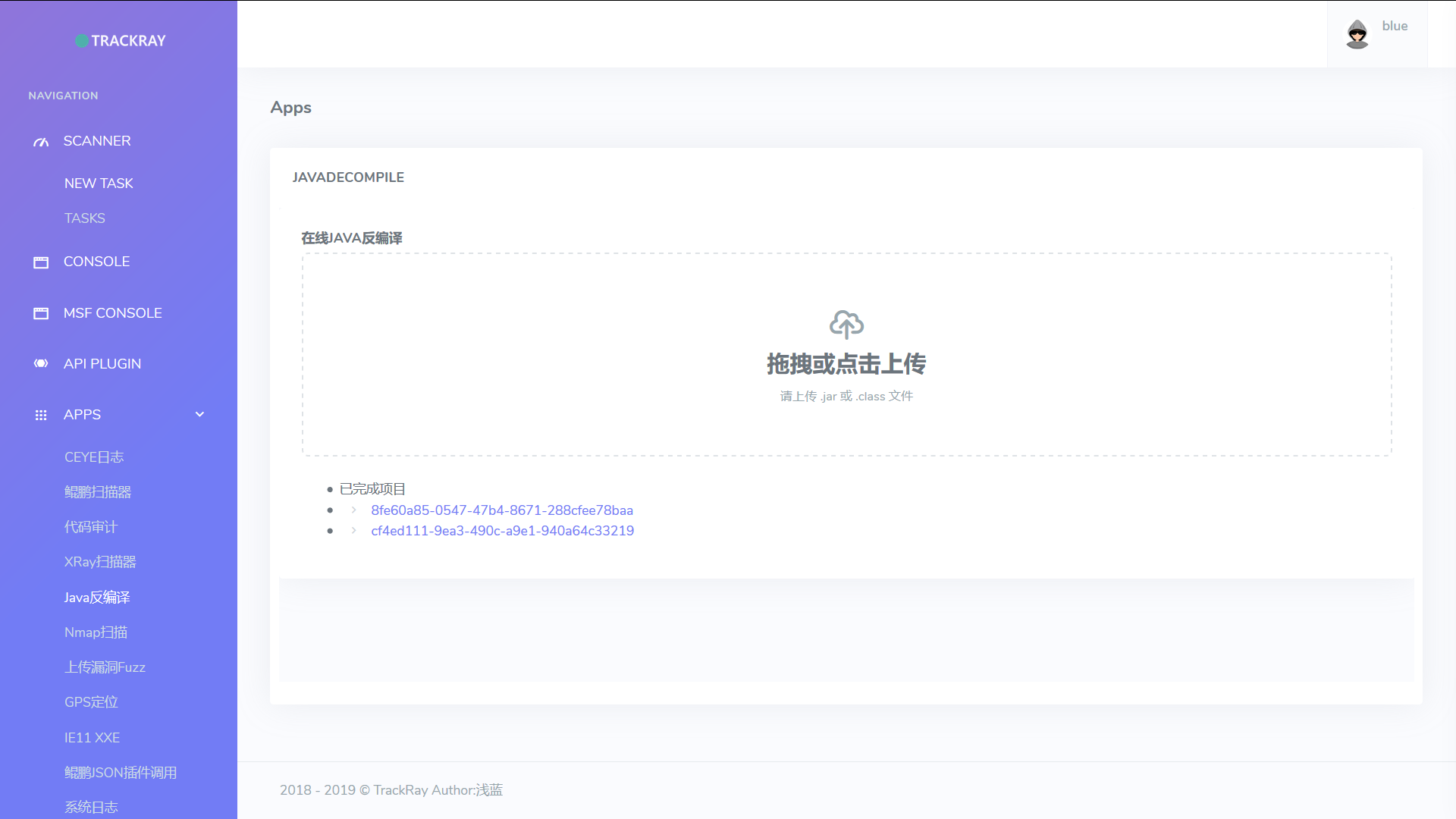Screen dimensions: 1456x819
Task: Open project 8fe60a85-0547-47b4-8671-288cfee78baa
Action: 501,510
